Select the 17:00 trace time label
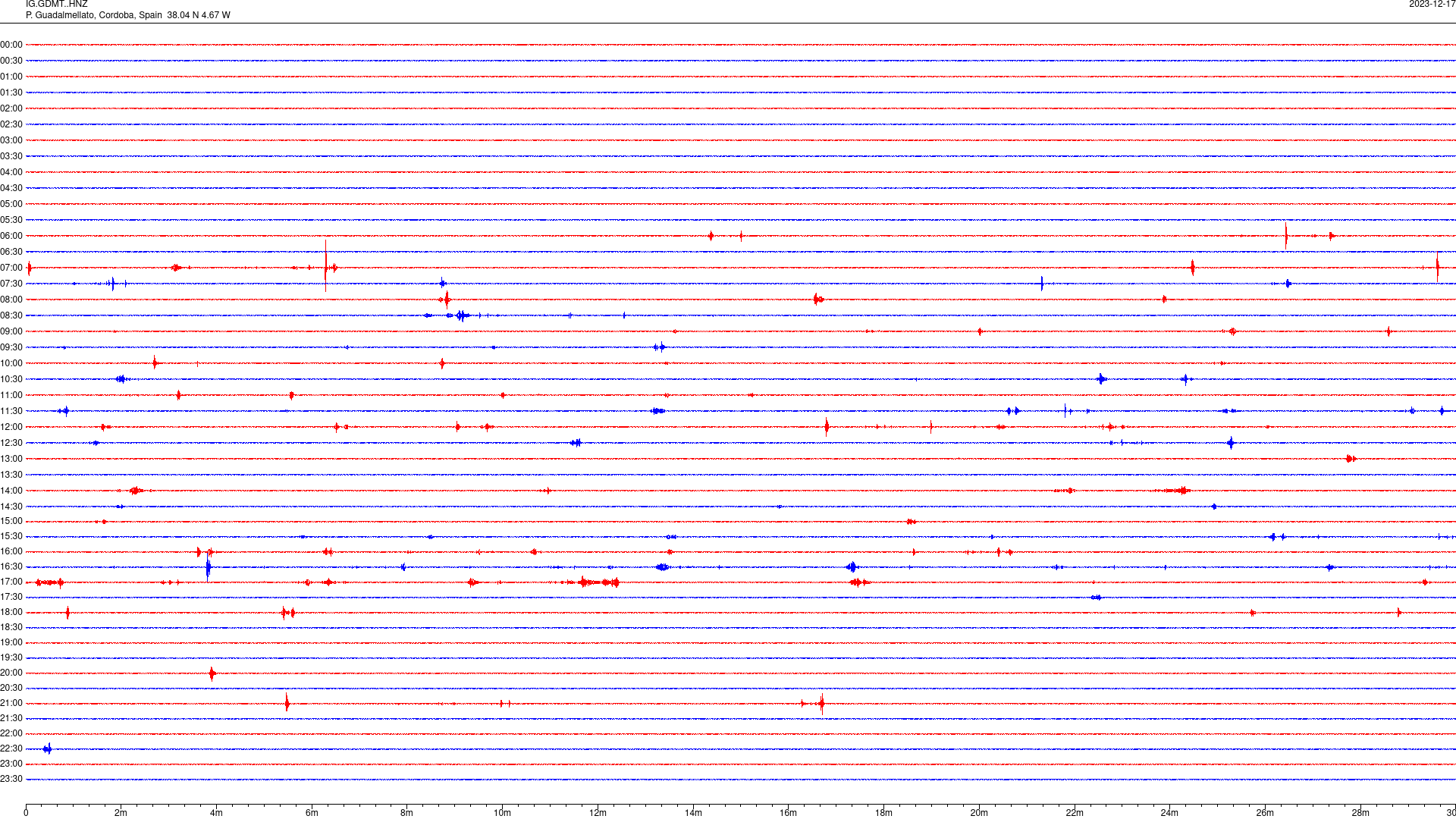The image size is (1456, 819). (x=11, y=582)
